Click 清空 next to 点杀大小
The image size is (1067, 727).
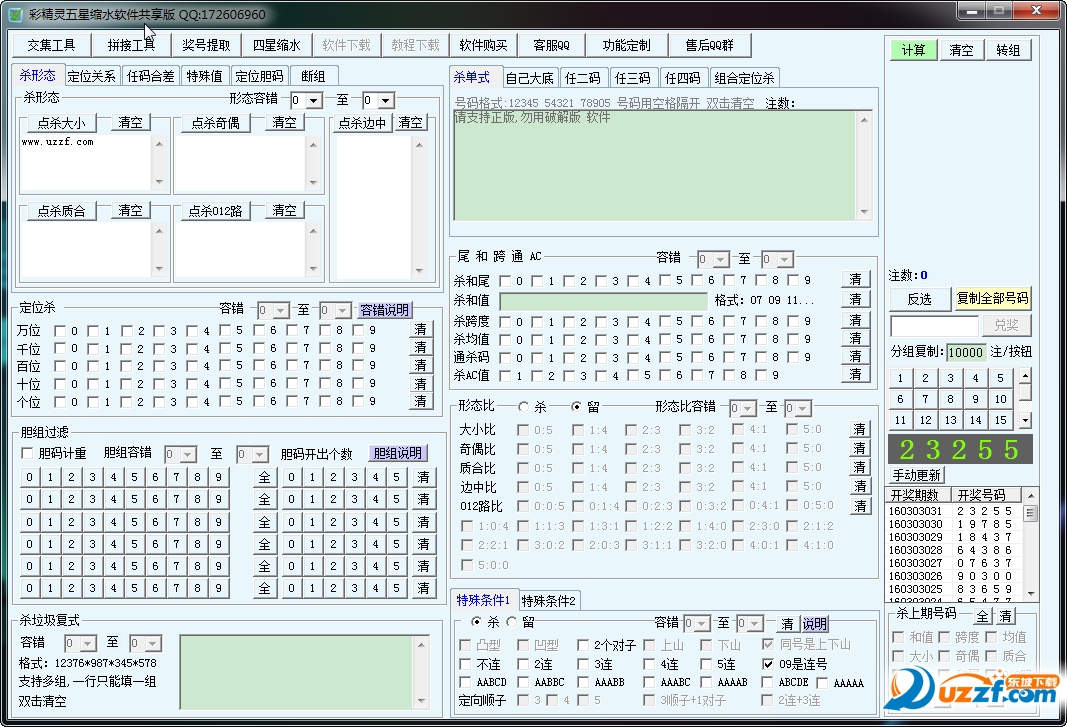coord(130,123)
